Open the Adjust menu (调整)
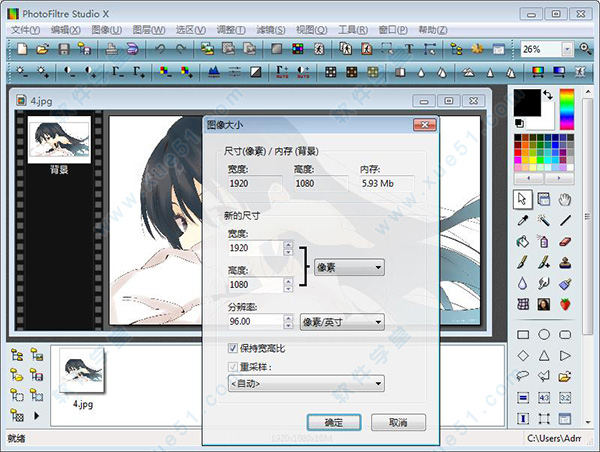The height and width of the screenshot is (452, 600). (231, 30)
